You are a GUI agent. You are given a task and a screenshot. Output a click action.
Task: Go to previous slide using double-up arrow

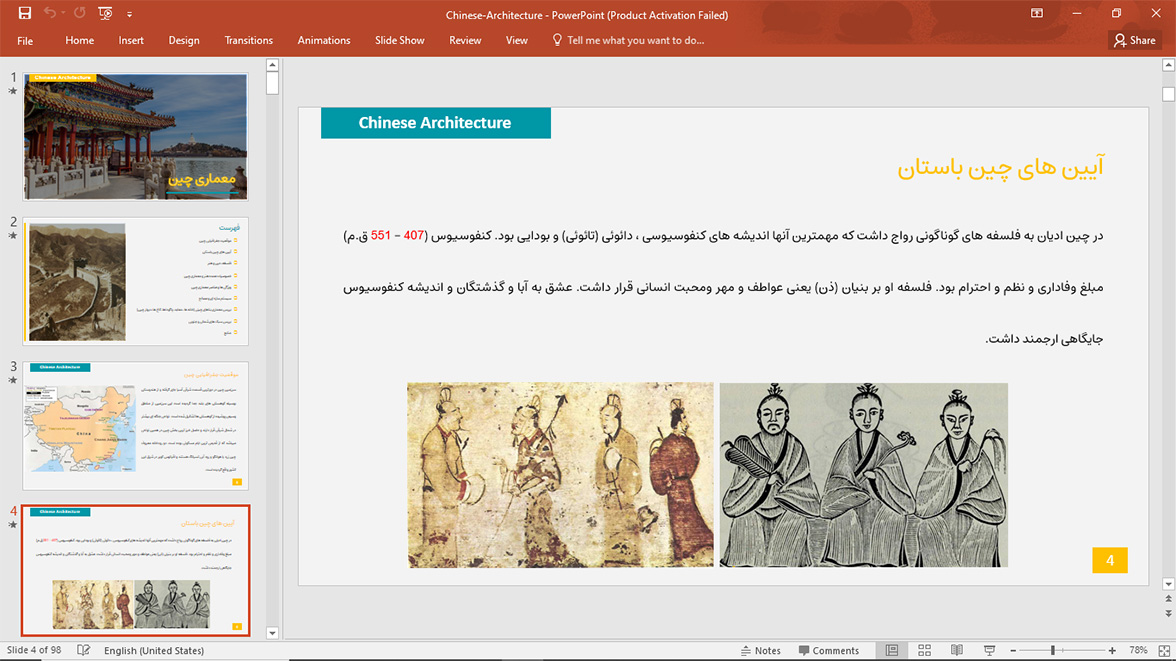tap(1168, 599)
